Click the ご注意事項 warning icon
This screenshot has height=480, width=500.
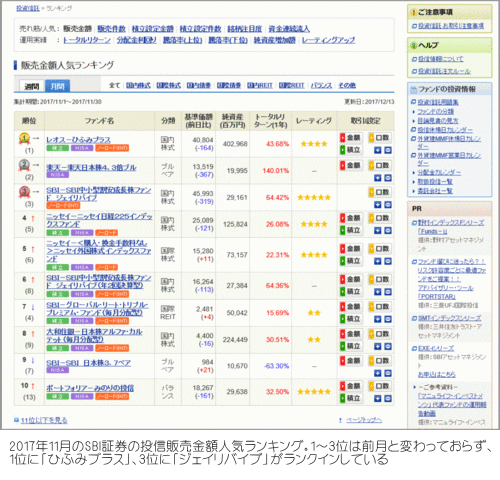tap(414, 12)
